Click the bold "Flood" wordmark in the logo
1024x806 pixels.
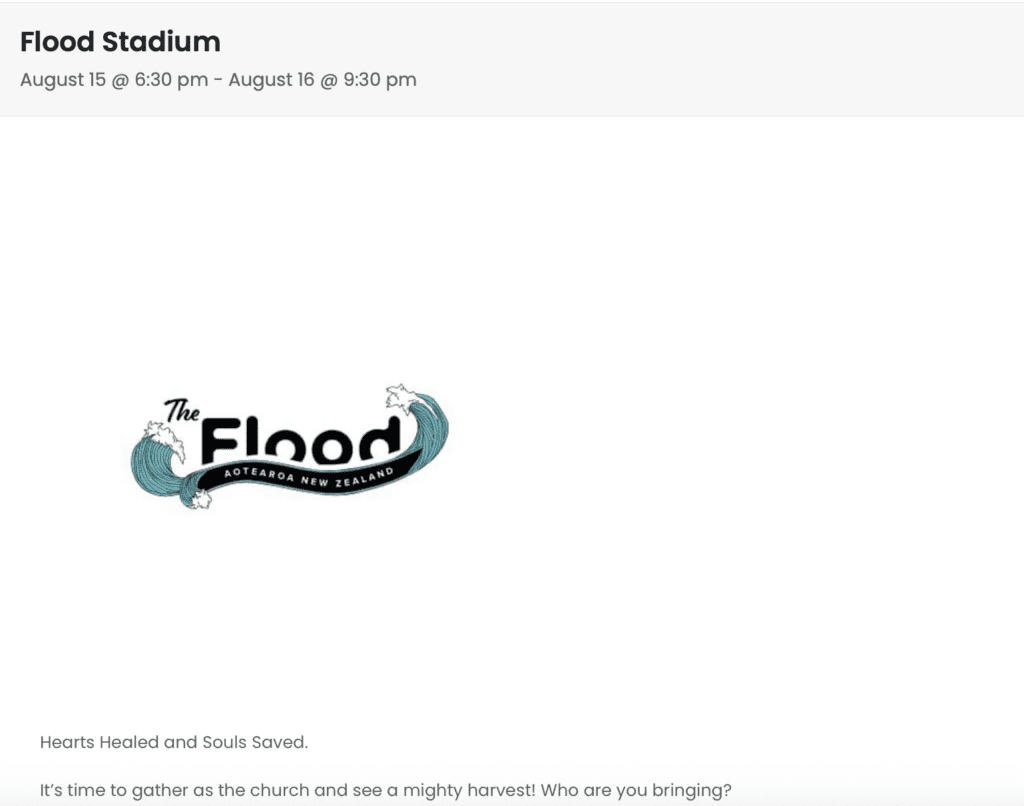(x=300, y=440)
